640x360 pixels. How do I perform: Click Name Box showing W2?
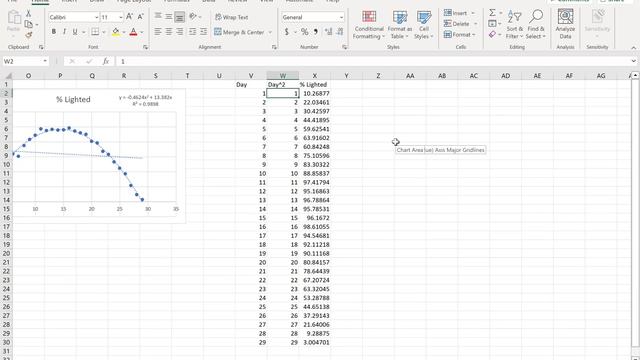[x=21, y=61]
